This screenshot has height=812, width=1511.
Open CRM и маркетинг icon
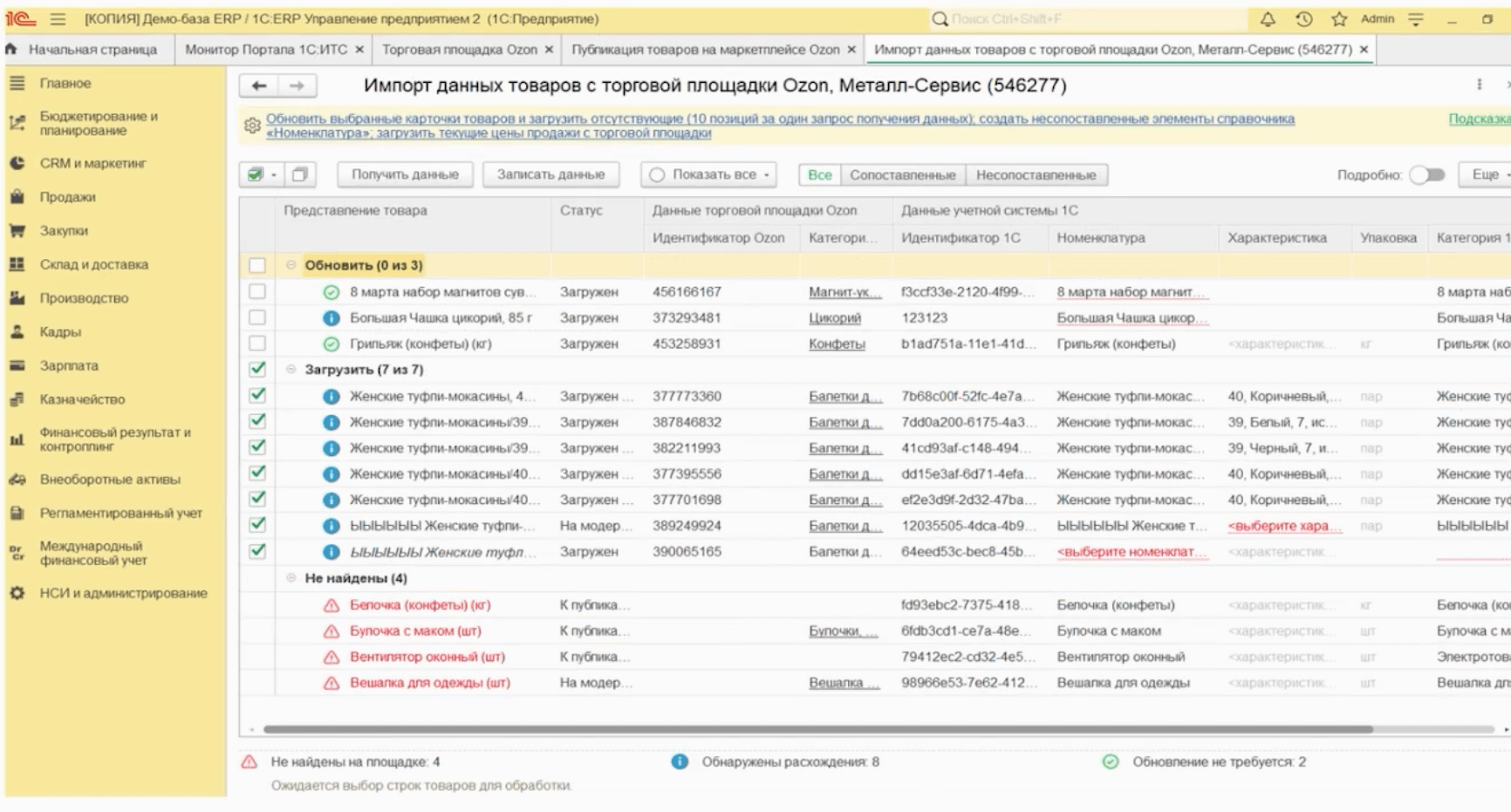17,163
